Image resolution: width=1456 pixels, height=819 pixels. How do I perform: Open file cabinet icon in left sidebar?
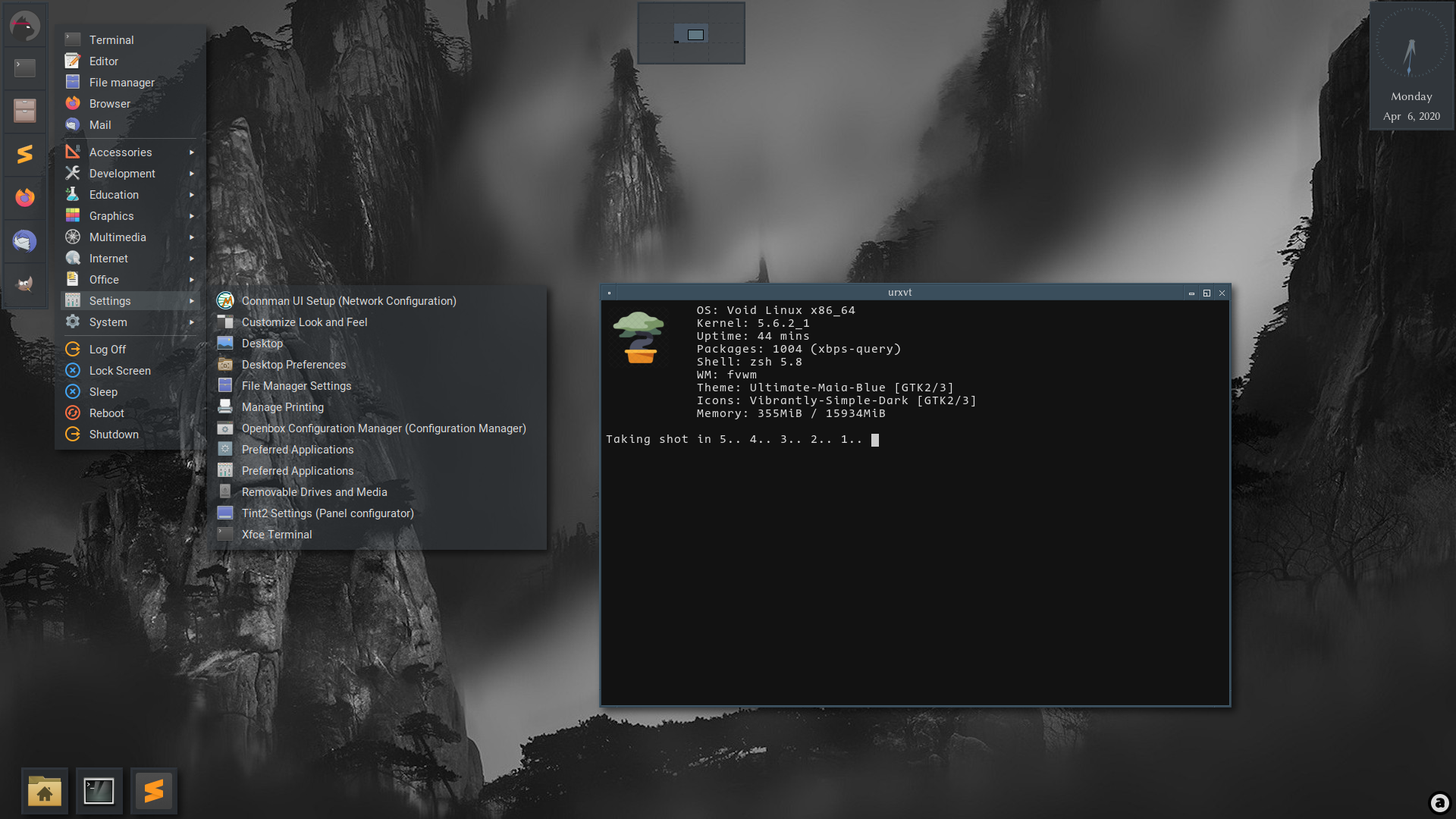tap(25, 111)
